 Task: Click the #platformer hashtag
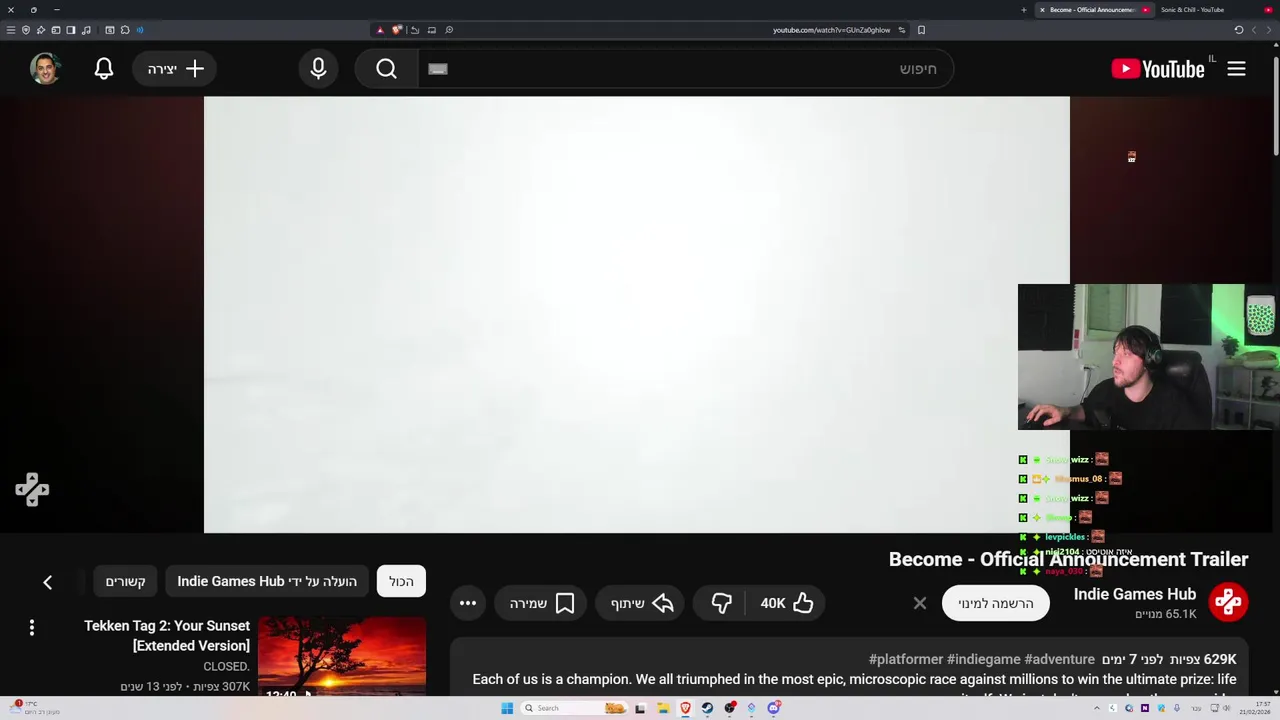[x=905, y=659]
